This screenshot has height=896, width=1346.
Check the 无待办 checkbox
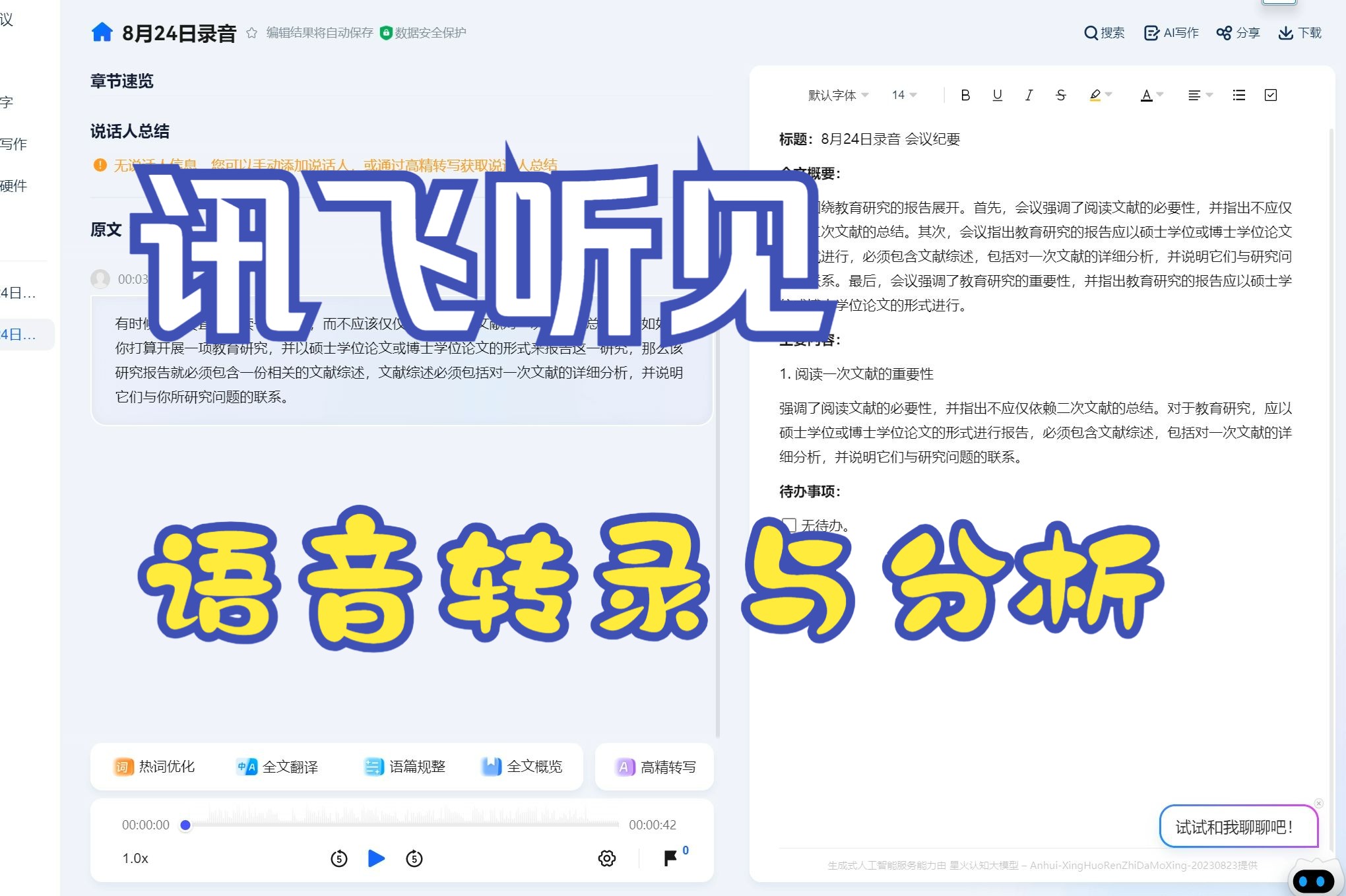click(x=789, y=525)
